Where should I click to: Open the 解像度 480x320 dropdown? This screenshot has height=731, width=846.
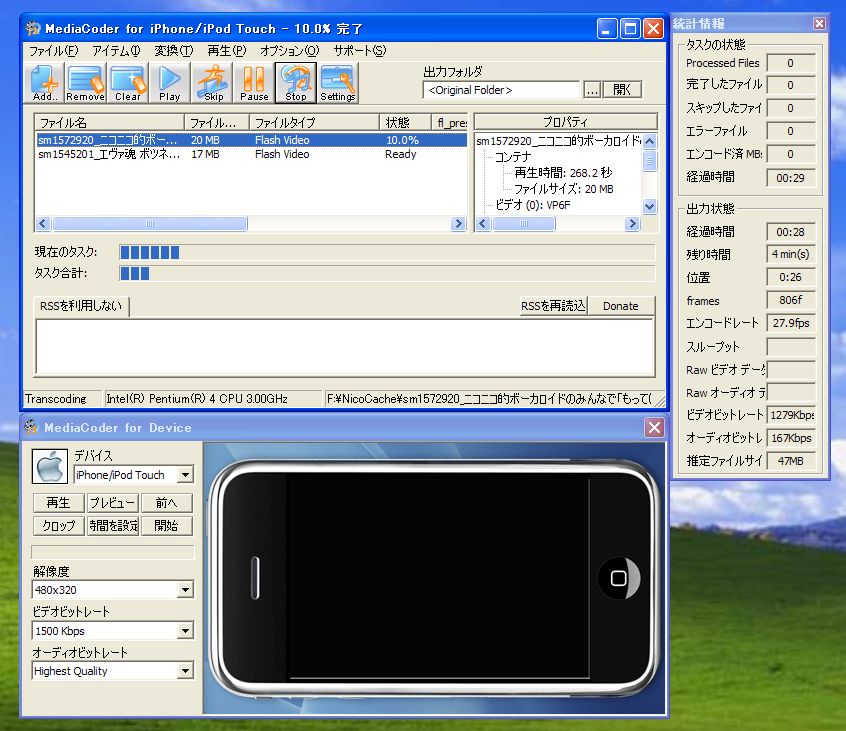click(186, 590)
